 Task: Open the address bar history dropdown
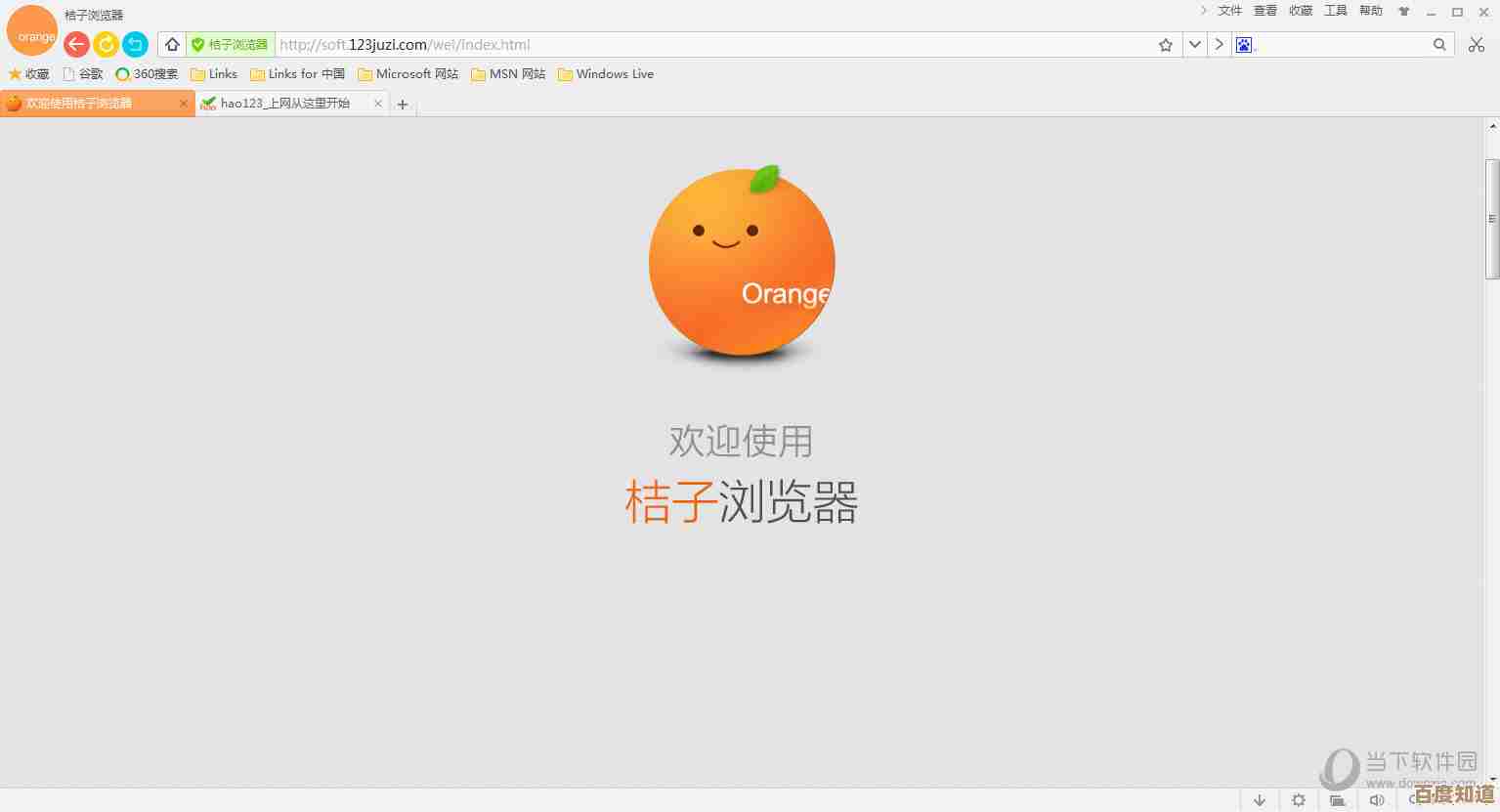click(x=1193, y=44)
